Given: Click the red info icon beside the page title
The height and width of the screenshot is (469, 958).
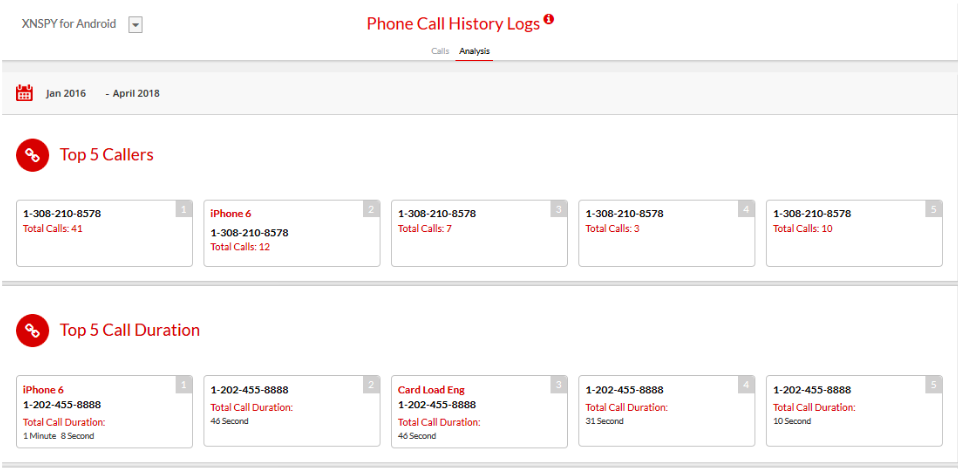Looking at the screenshot, I should click(549, 19).
